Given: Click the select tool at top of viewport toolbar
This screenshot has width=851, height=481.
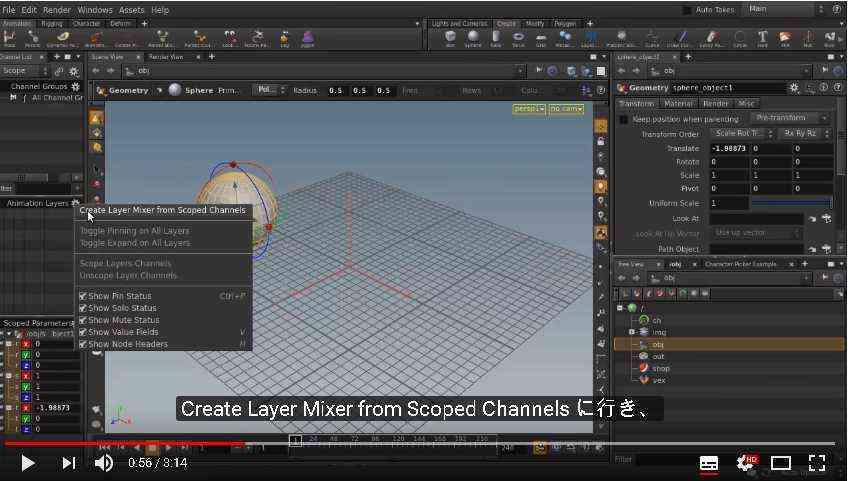Looking at the screenshot, I should [x=96, y=118].
